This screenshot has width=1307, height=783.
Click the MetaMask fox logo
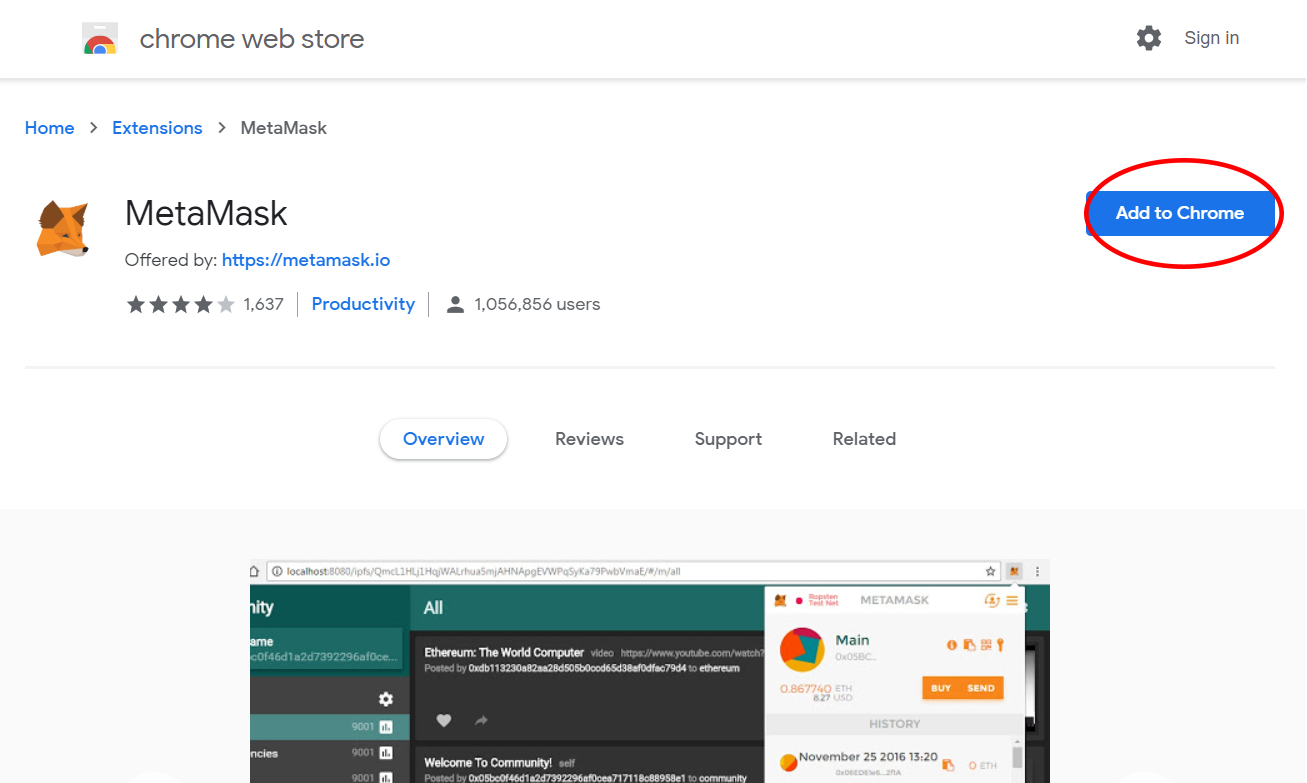62,228
